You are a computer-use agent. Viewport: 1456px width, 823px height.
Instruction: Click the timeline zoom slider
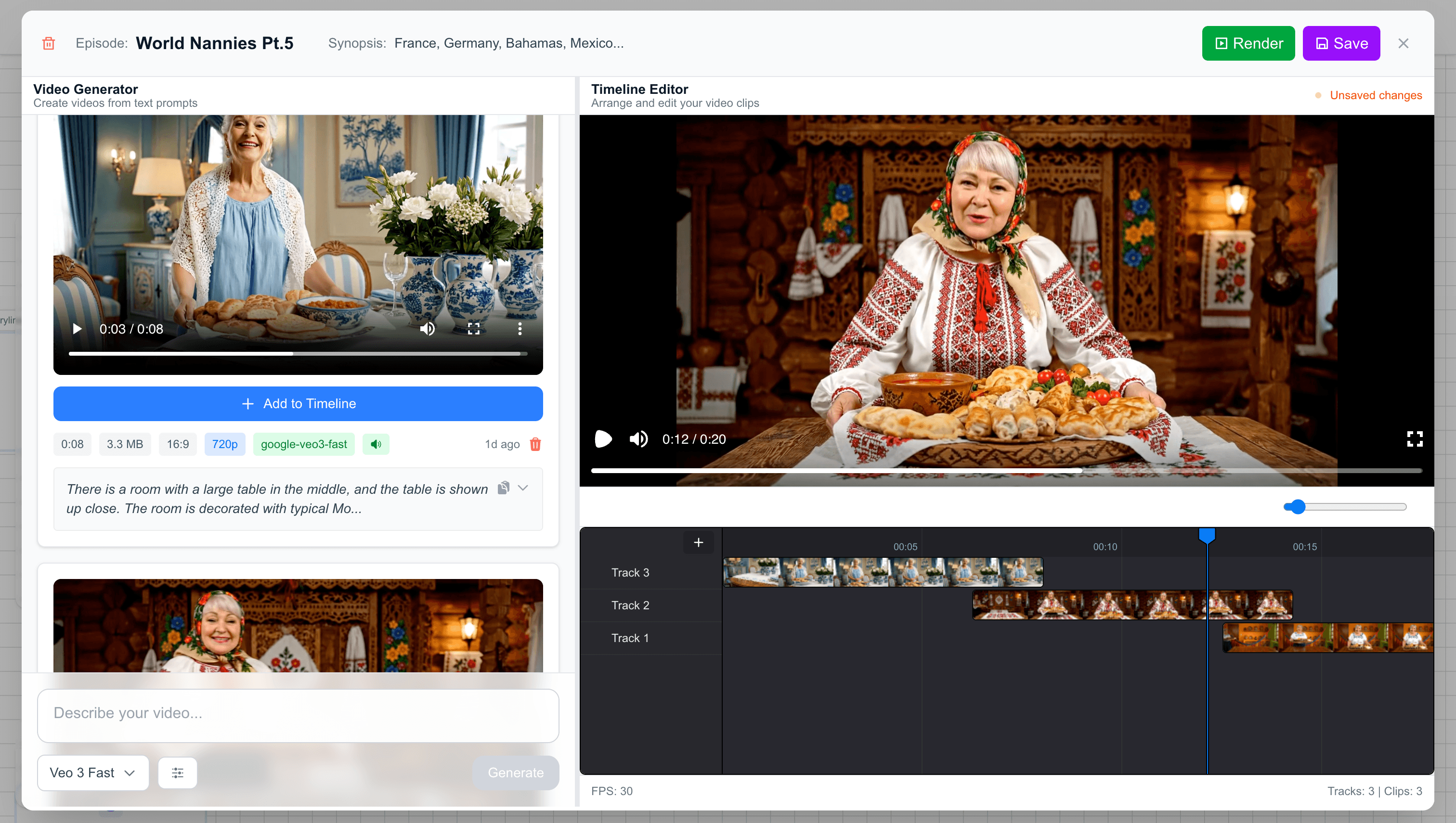coord(1345,507)
